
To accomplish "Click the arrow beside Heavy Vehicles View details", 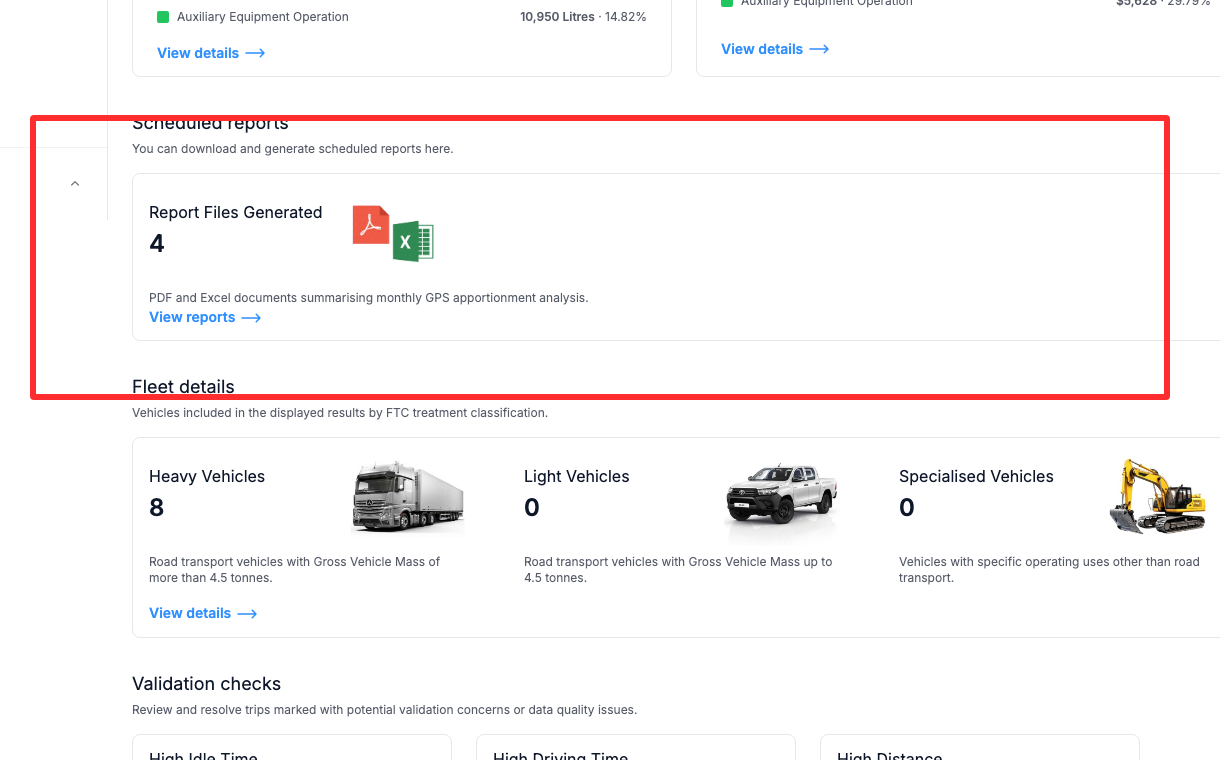I will tap(248, 613).
